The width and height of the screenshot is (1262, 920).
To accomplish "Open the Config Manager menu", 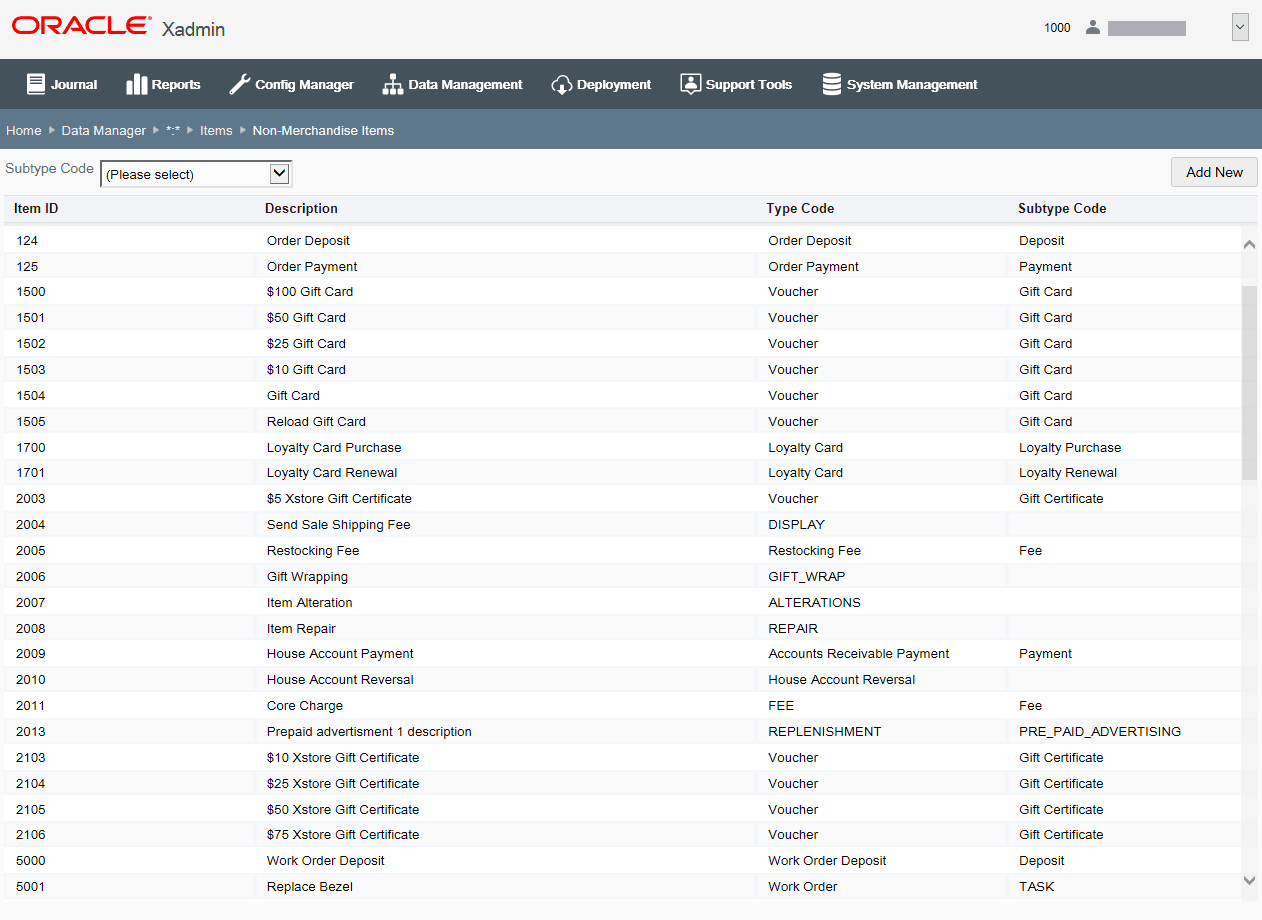I will coord(292,84).
